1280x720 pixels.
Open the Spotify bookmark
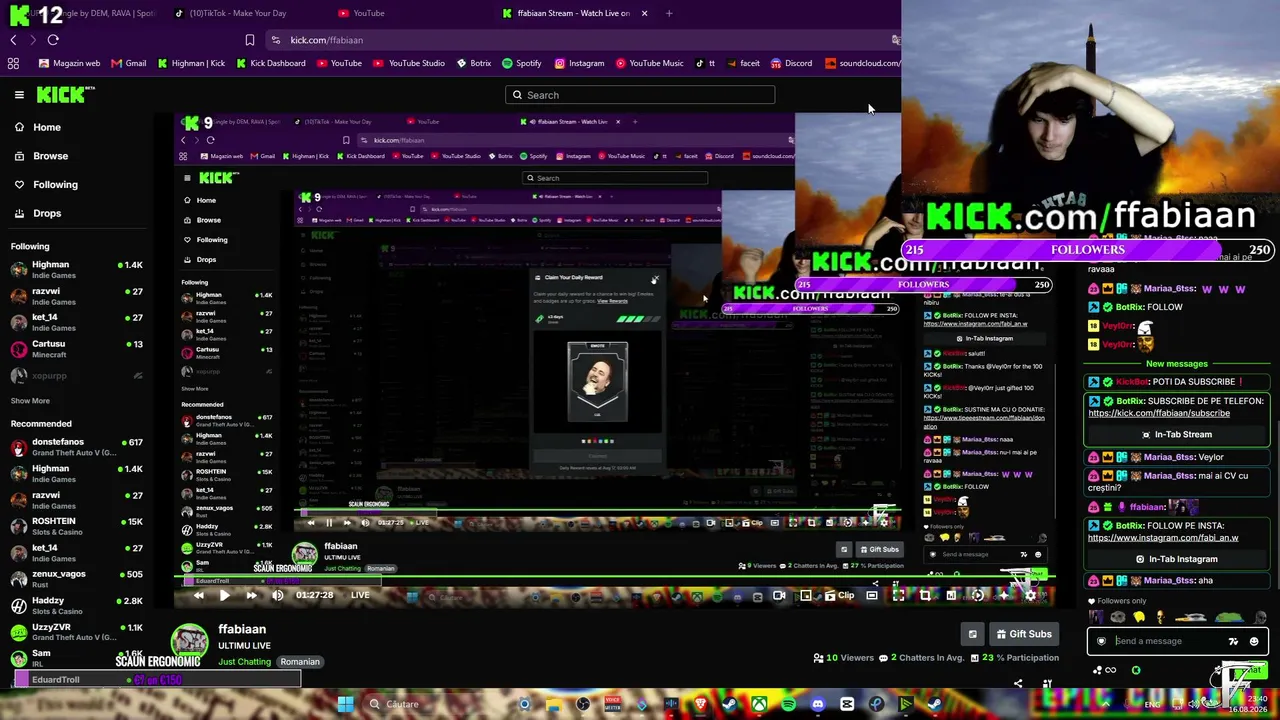coord(522,63)
